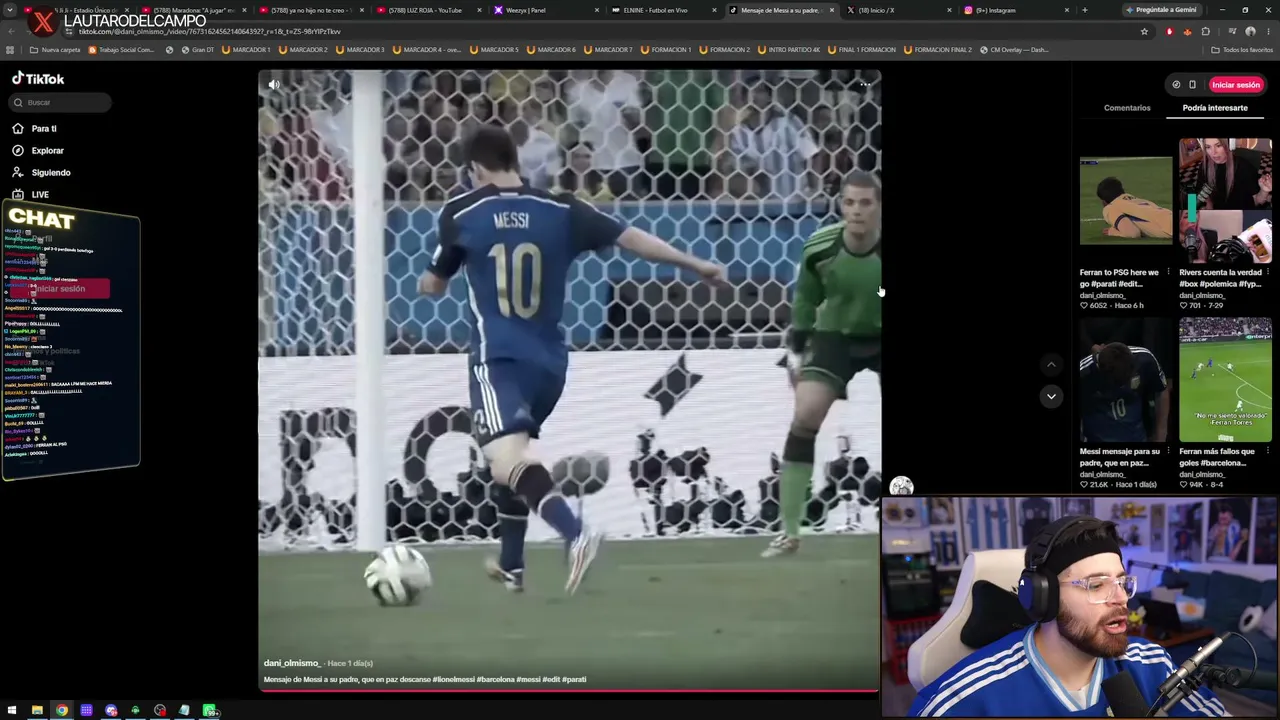Open the FORMACION 1 bookmark
The image size is (1280, 720).
[x=668, y=50]
